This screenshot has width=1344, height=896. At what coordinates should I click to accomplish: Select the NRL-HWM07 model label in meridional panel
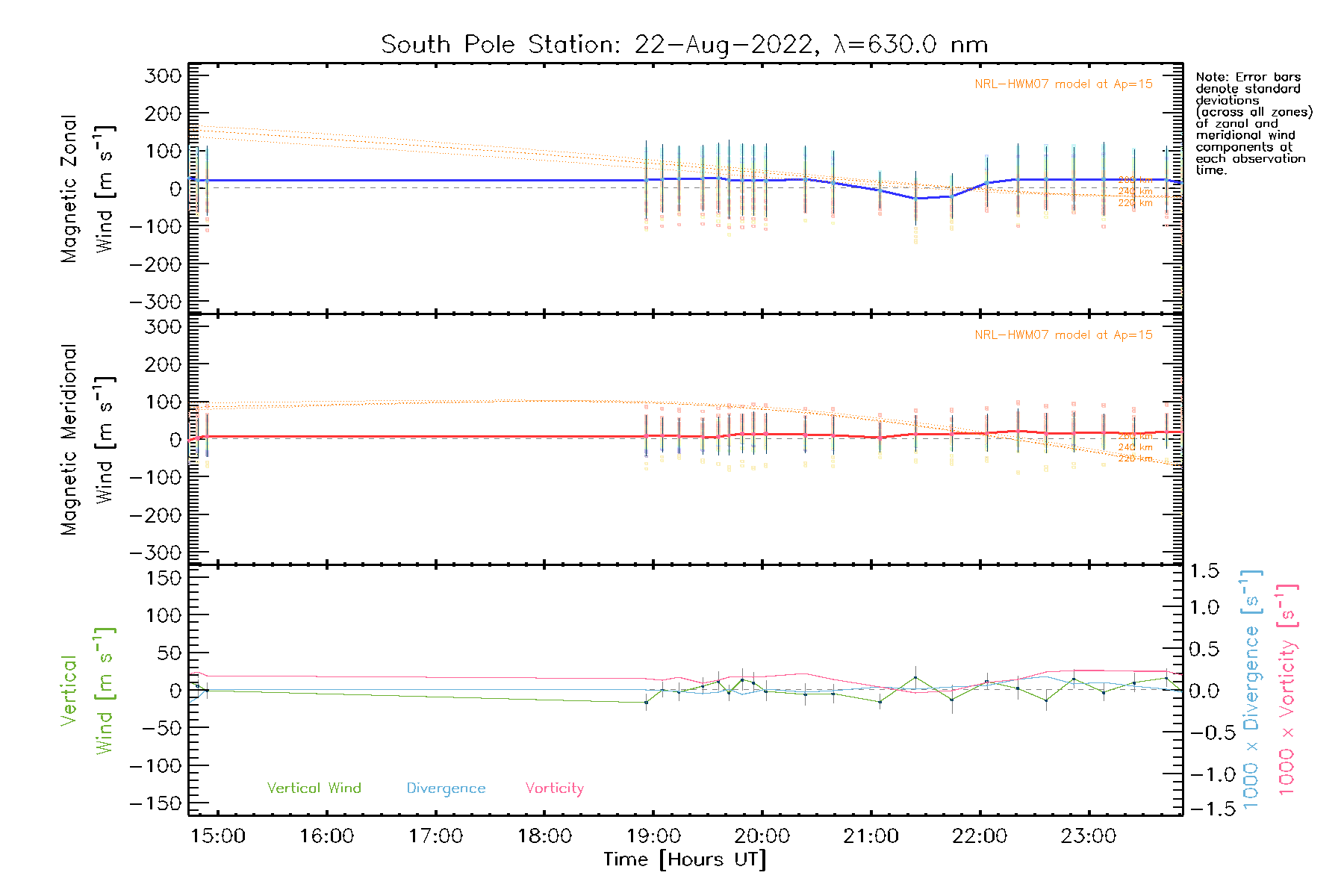pyautogui.click(x=1063, y=335)
